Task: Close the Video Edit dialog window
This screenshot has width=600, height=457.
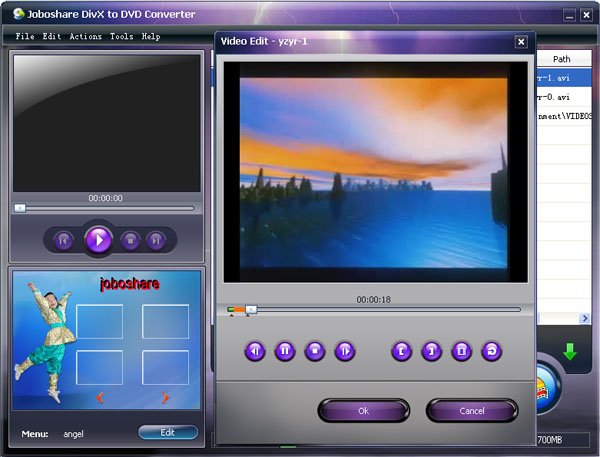Action: click(521, 42)
